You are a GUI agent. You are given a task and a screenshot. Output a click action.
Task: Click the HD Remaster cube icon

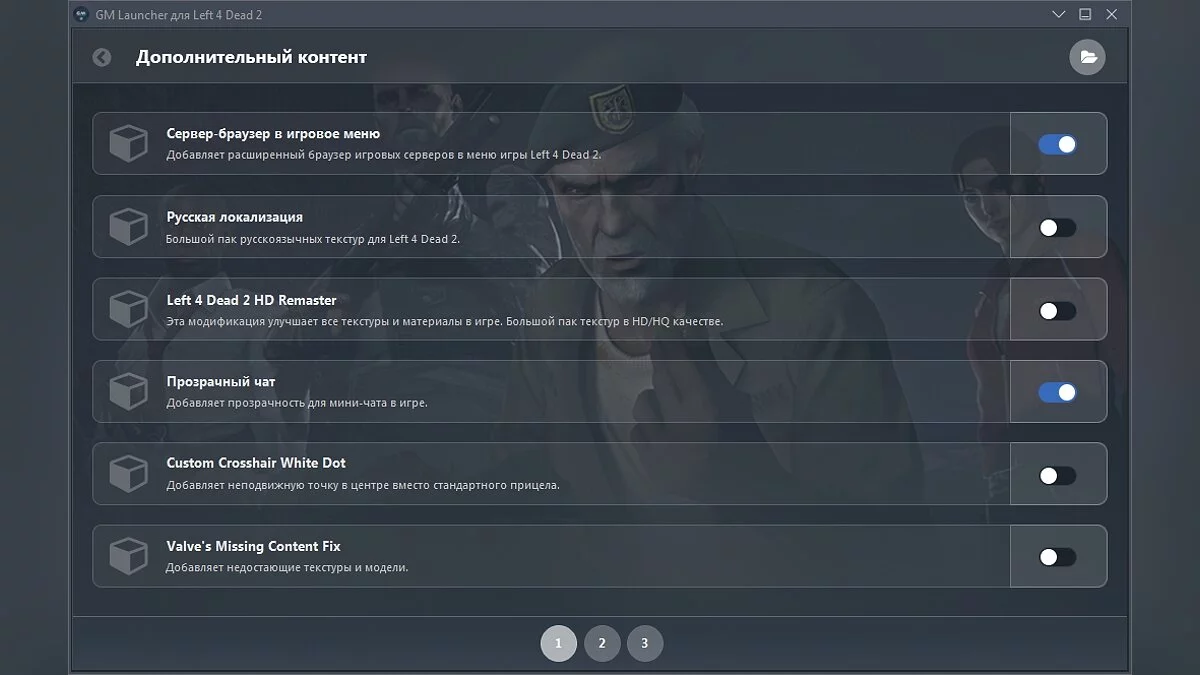pos(128,309)
